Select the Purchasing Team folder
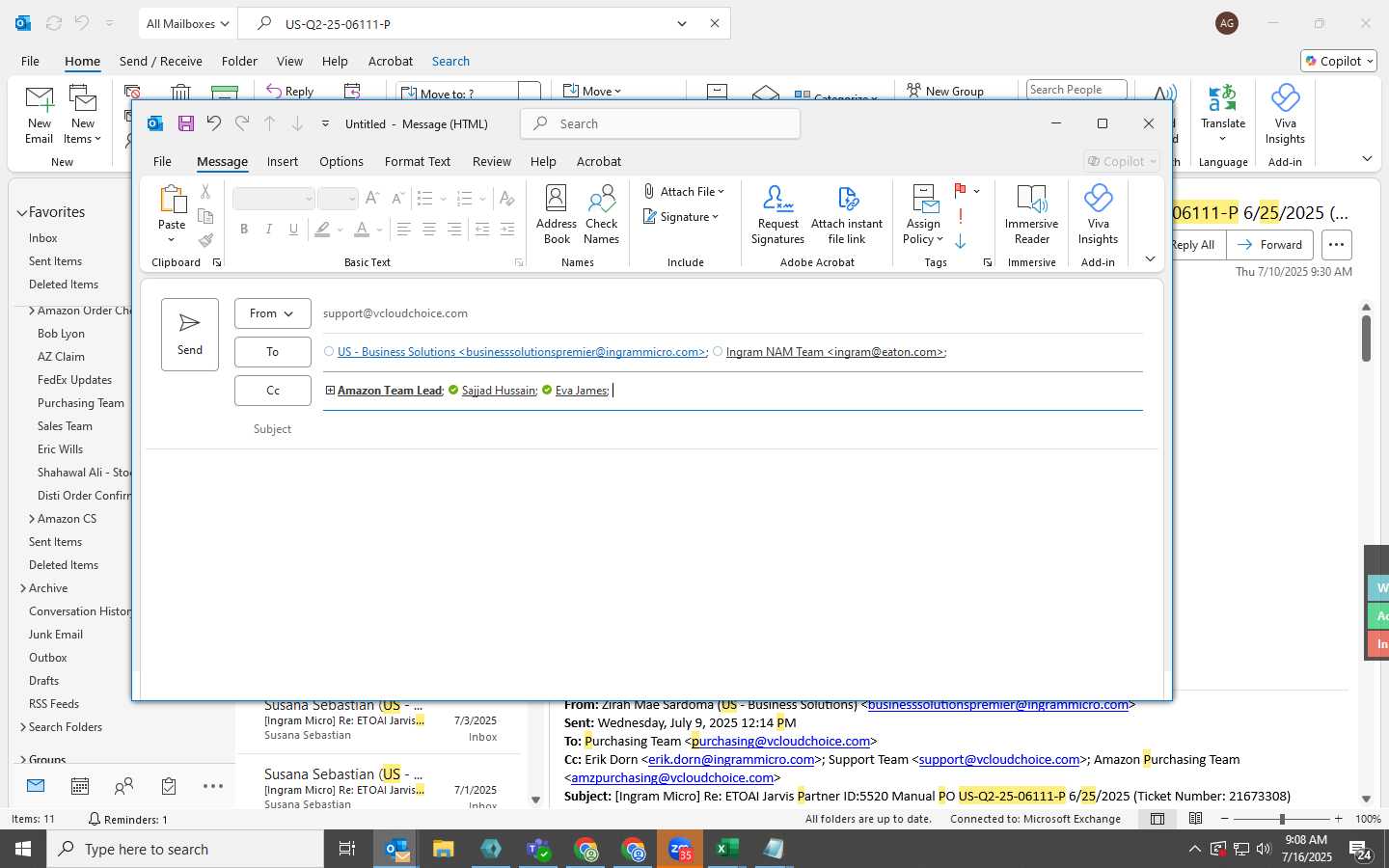Image resolution: width=1389 pixels, height=868 pixels. click(x=81, y=403)
